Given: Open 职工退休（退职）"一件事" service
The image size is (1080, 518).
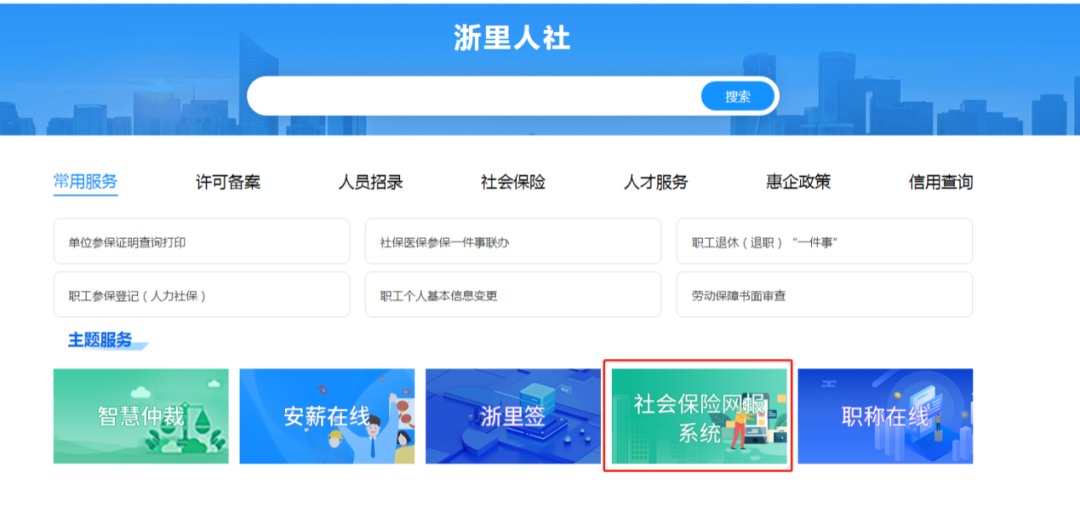Looking at the screenshot, I should 824,241.
